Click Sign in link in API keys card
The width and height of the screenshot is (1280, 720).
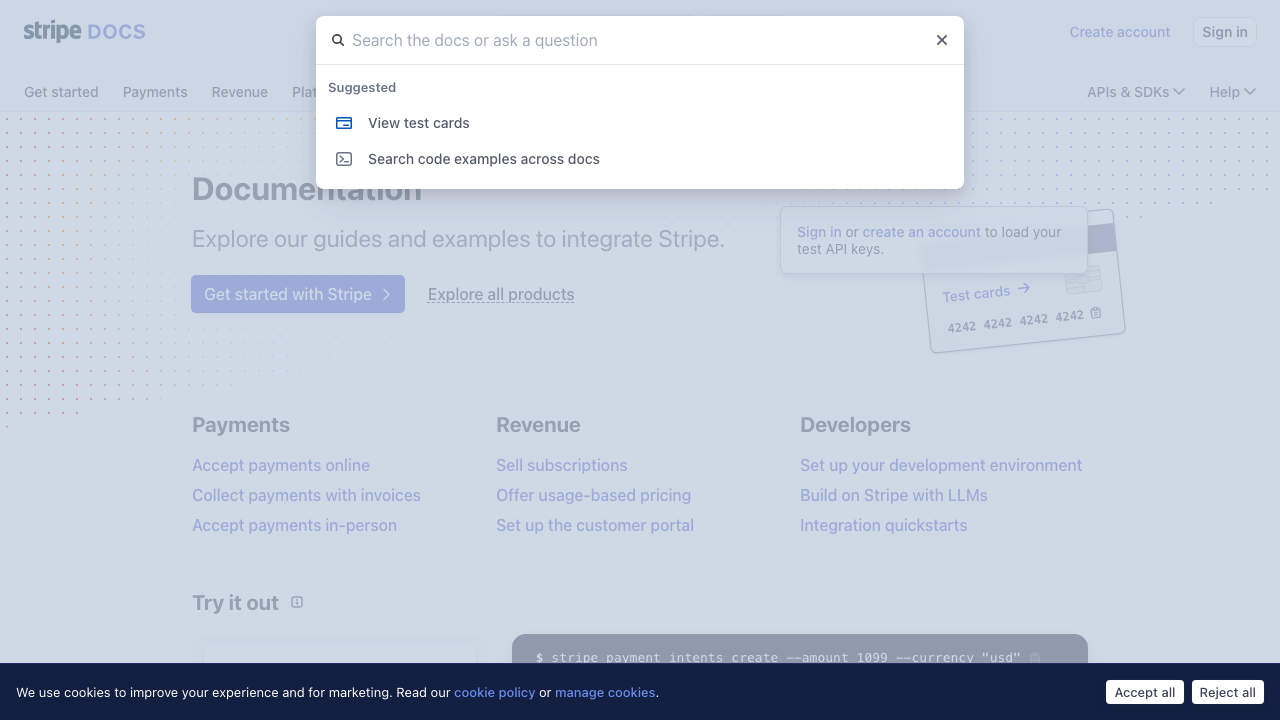(819, 232)
